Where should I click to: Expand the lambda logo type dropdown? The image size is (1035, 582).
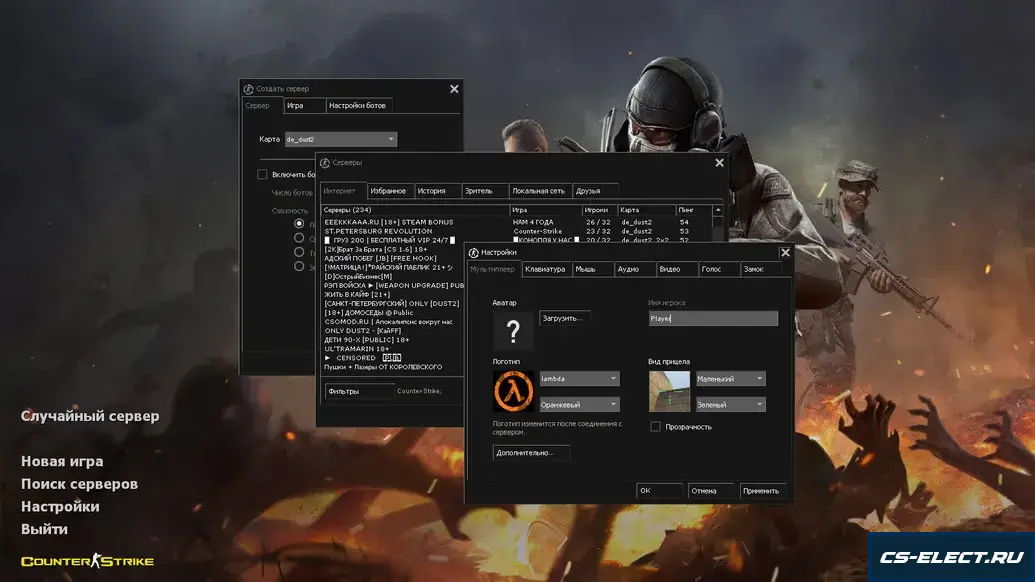pyautogui.click(x=579, y=379)
